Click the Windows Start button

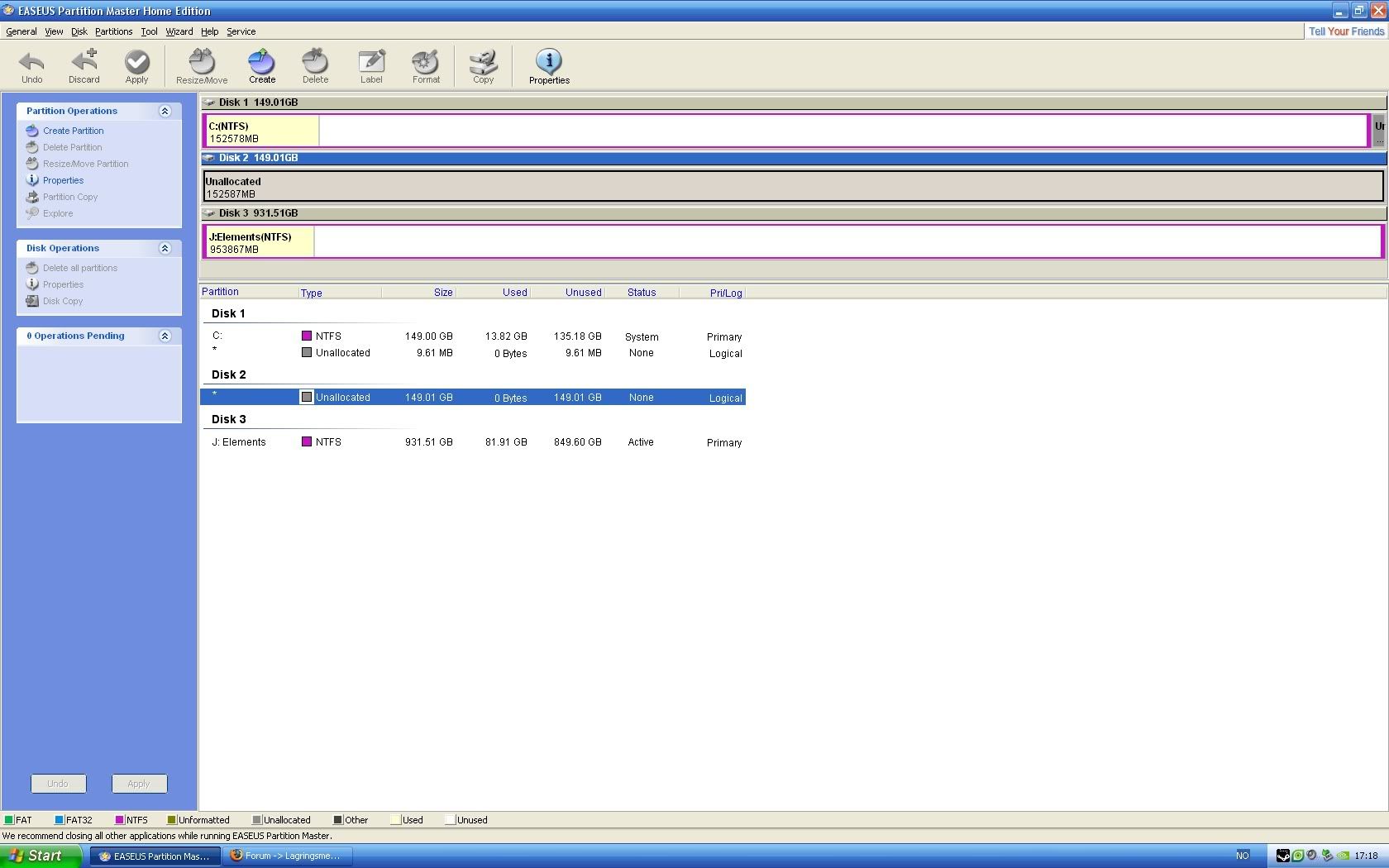(x=41, y=856)
